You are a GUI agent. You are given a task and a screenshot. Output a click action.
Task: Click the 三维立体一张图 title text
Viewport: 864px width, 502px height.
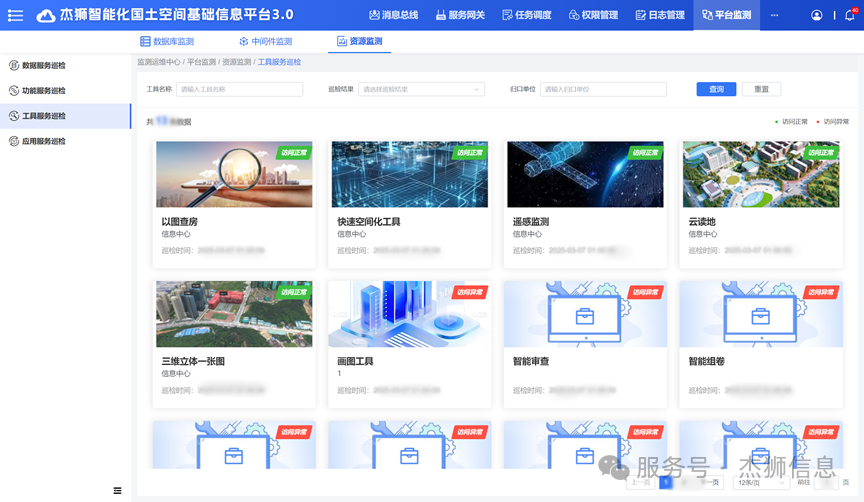click(x=193, y=361)
